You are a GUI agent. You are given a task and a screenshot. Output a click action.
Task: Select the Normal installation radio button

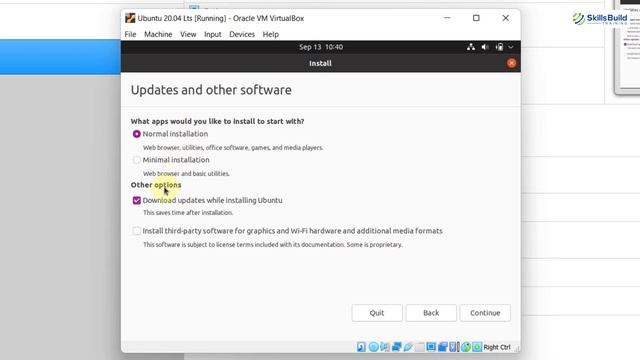tap(137, 134)
